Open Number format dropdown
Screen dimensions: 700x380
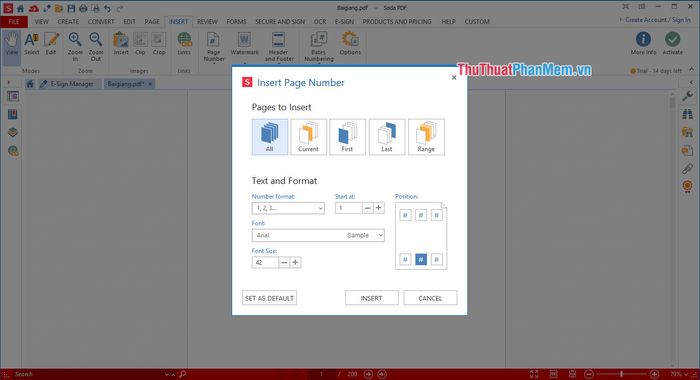coord(288,208)
